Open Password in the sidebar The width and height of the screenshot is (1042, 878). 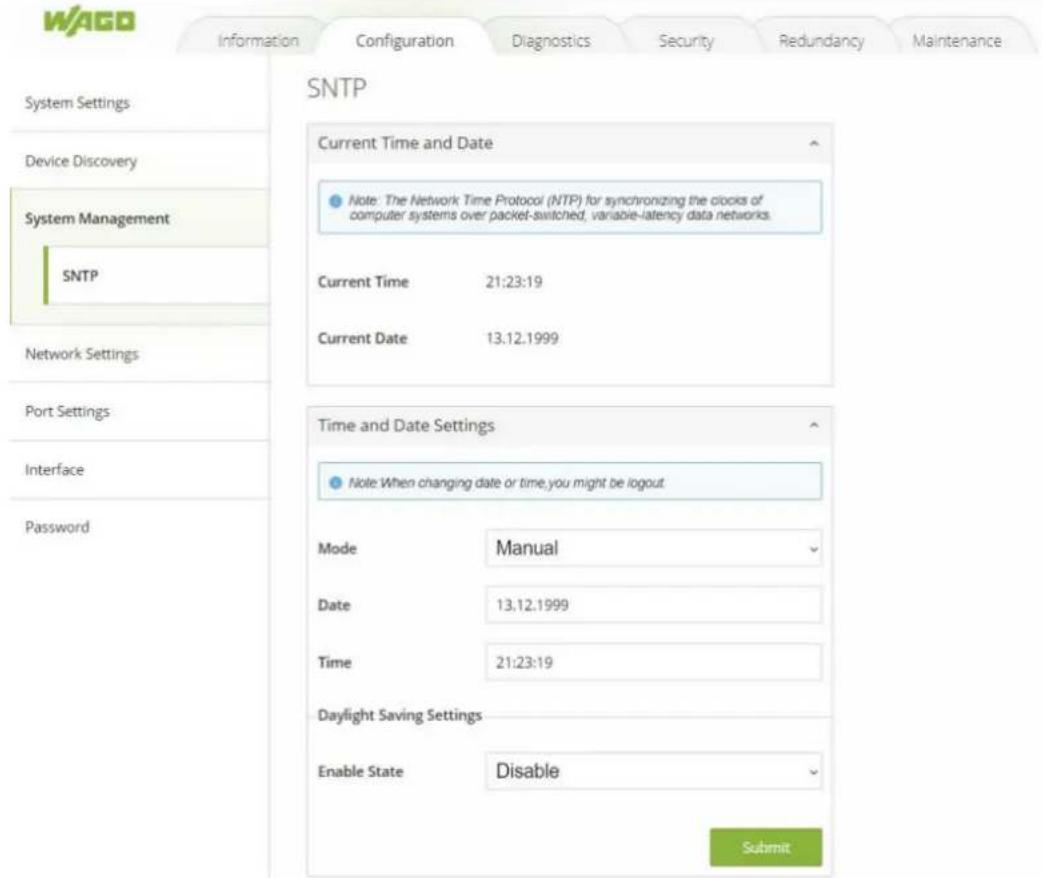tap(140, 527)
